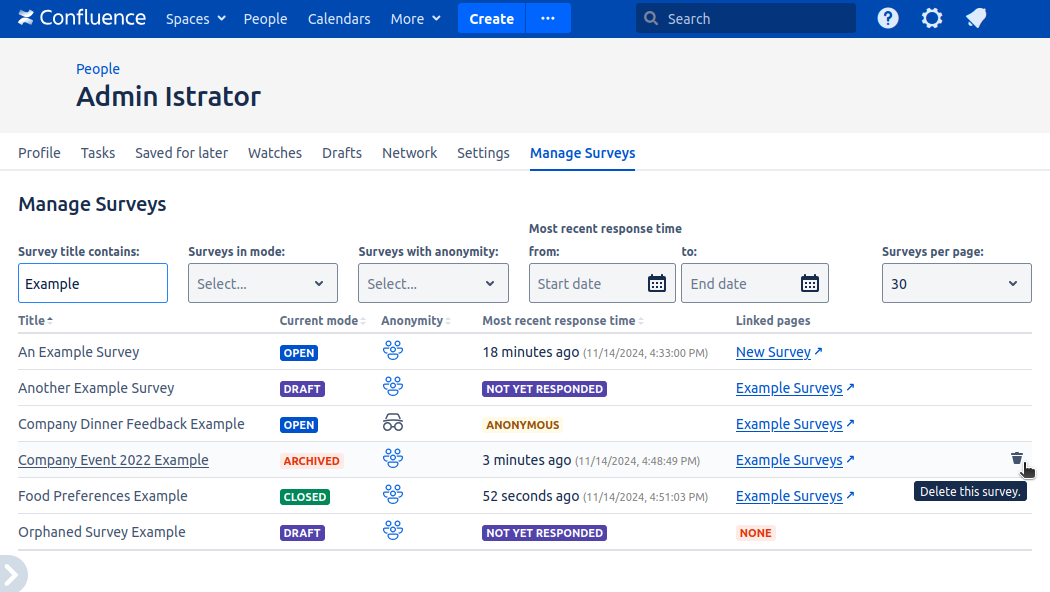Expand the 'Surveys per page' dropdown
The image size is (1050, 592).
point(956,283)
